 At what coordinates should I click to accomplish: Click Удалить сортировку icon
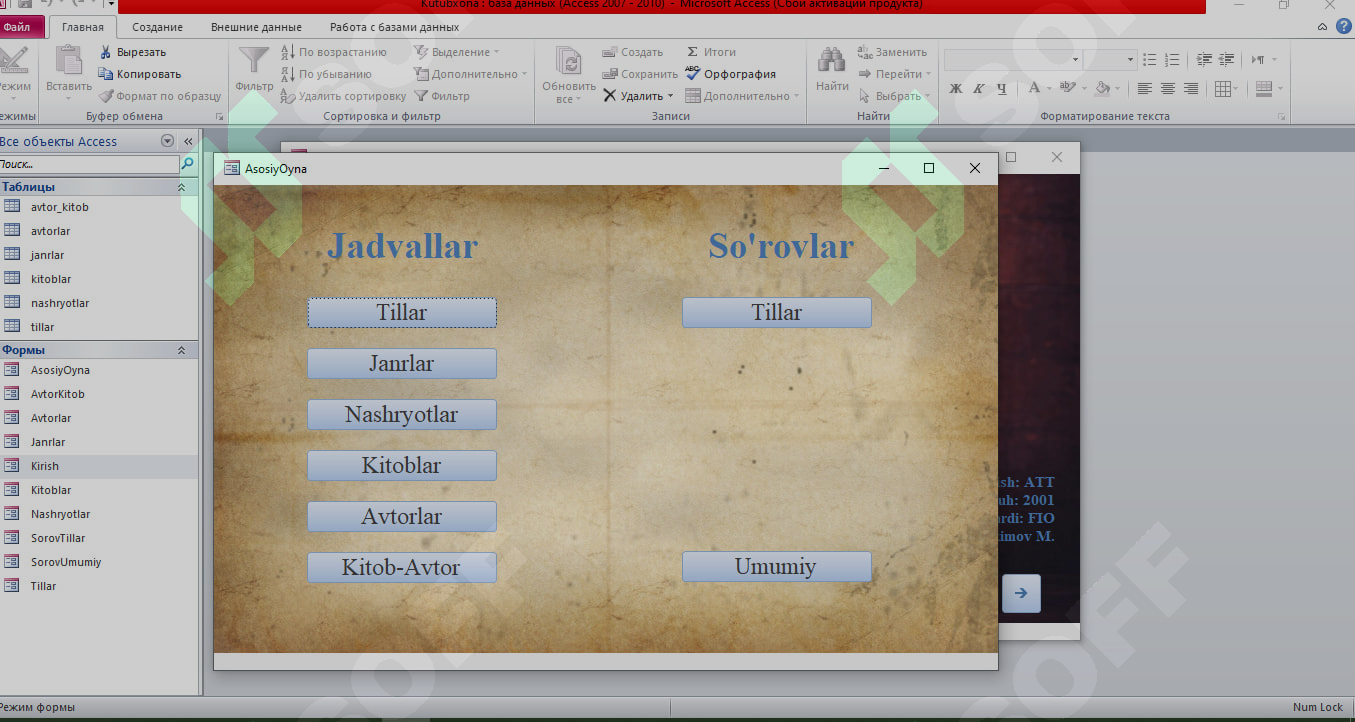pyautogui.click(x=288, y=96)
